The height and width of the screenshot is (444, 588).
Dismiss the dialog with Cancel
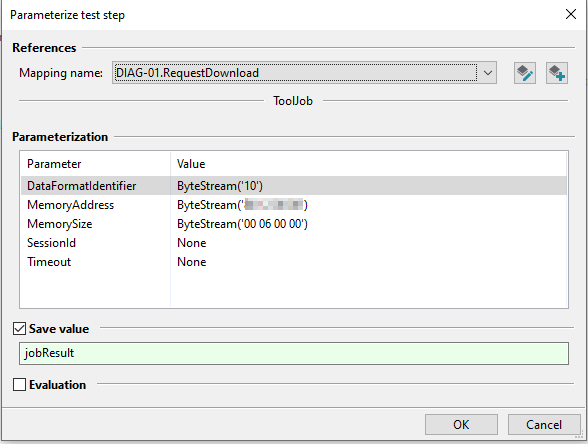(x=544, y=424)
